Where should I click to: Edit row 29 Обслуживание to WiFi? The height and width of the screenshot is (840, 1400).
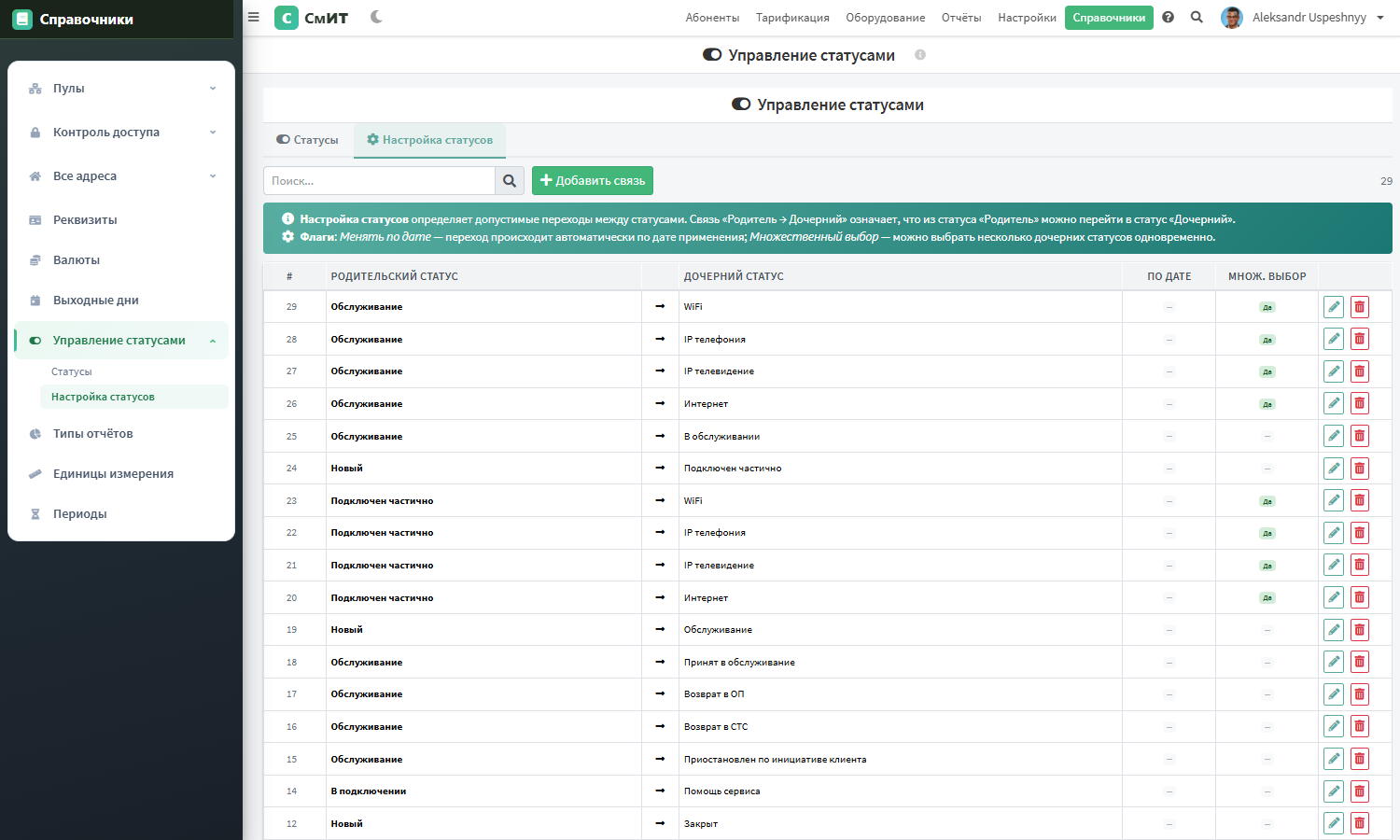1334,307
